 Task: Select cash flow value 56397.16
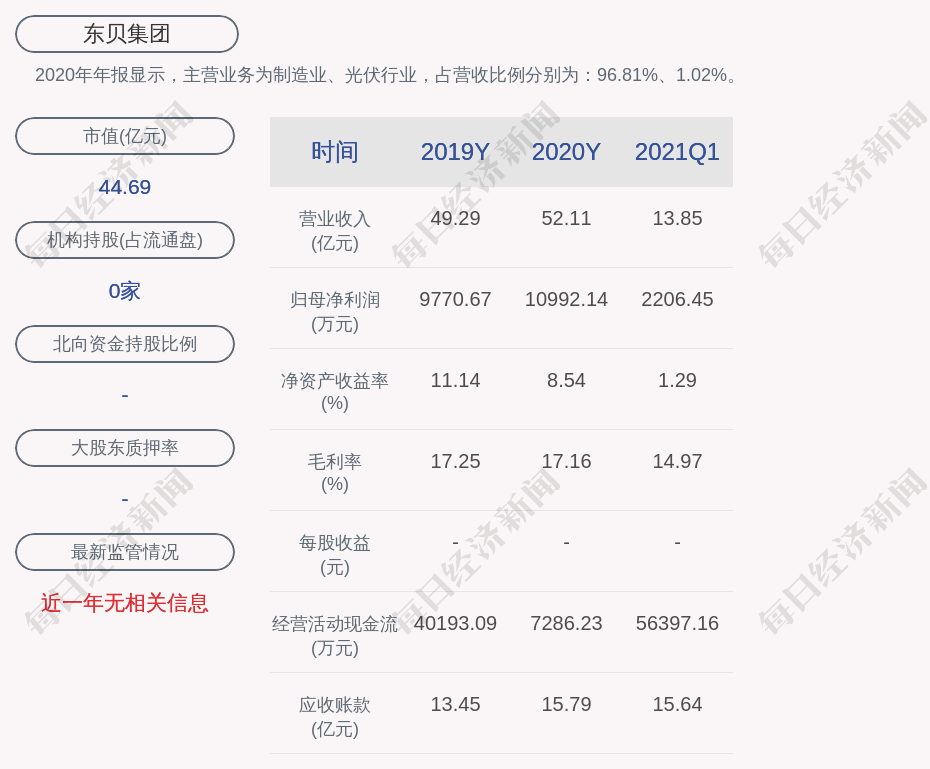tap(677, 623)
